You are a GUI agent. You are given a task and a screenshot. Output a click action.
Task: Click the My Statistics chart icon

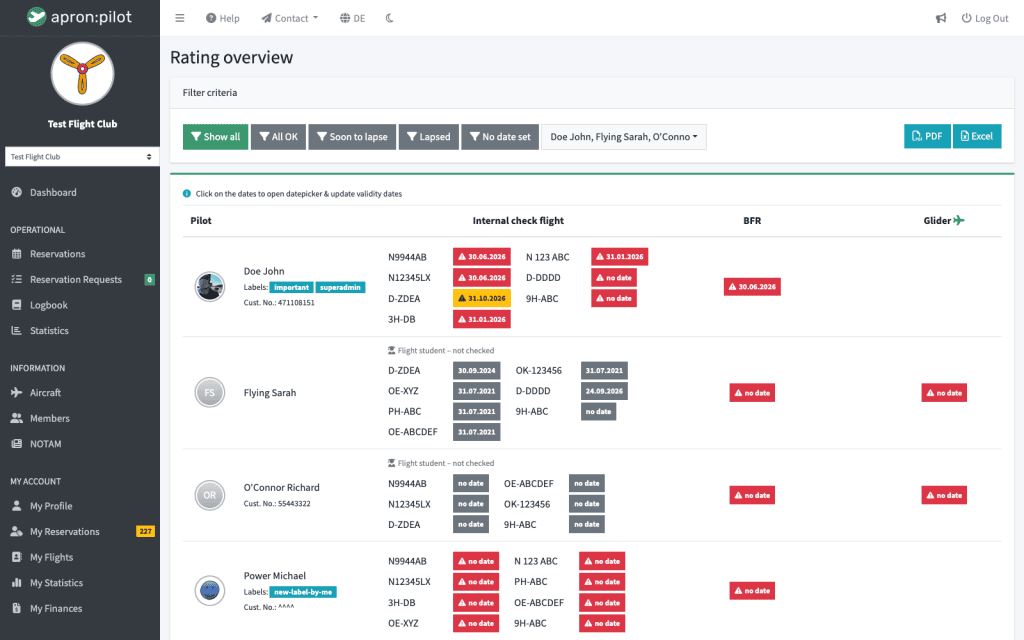click(x=17, y=583)
